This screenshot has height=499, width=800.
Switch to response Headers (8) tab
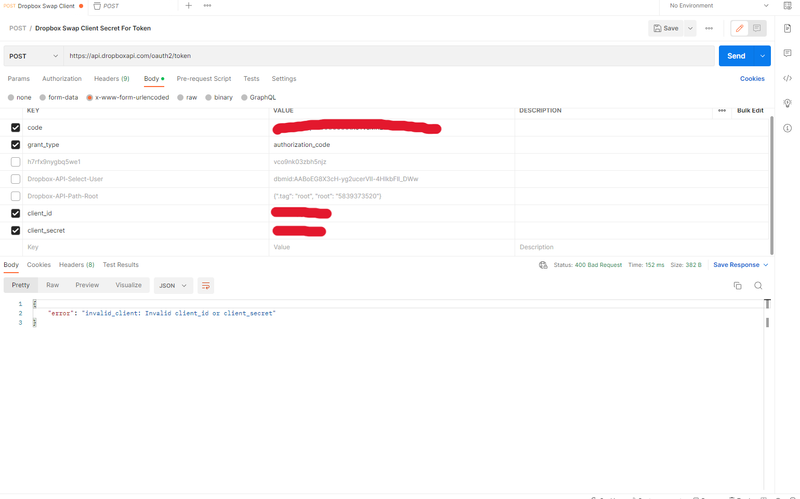[77, 265]
